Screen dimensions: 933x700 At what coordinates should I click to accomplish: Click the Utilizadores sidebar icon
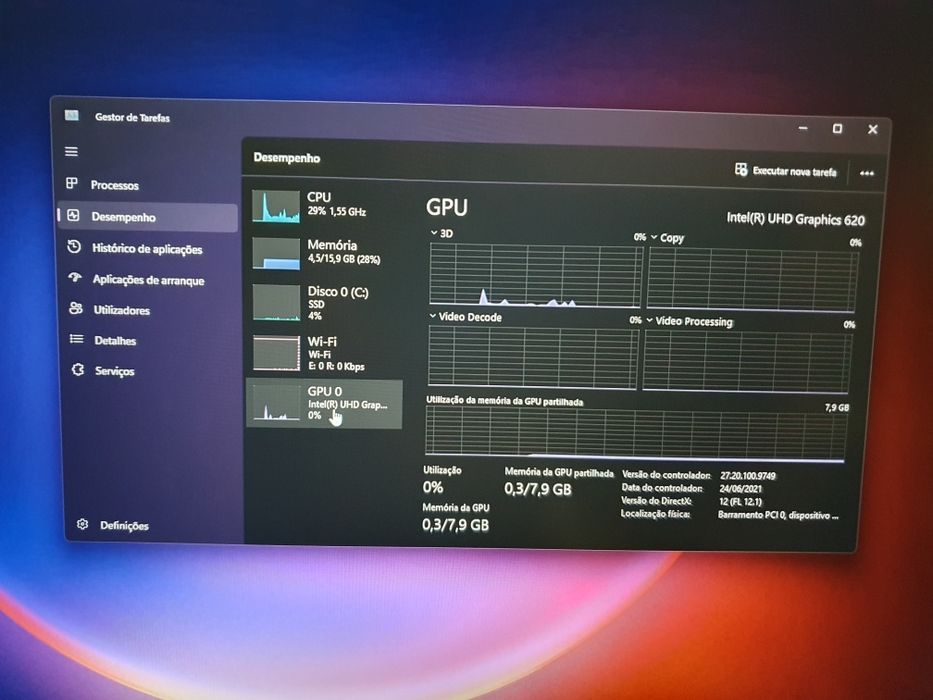pyautogui.click(x=76, y=308)
